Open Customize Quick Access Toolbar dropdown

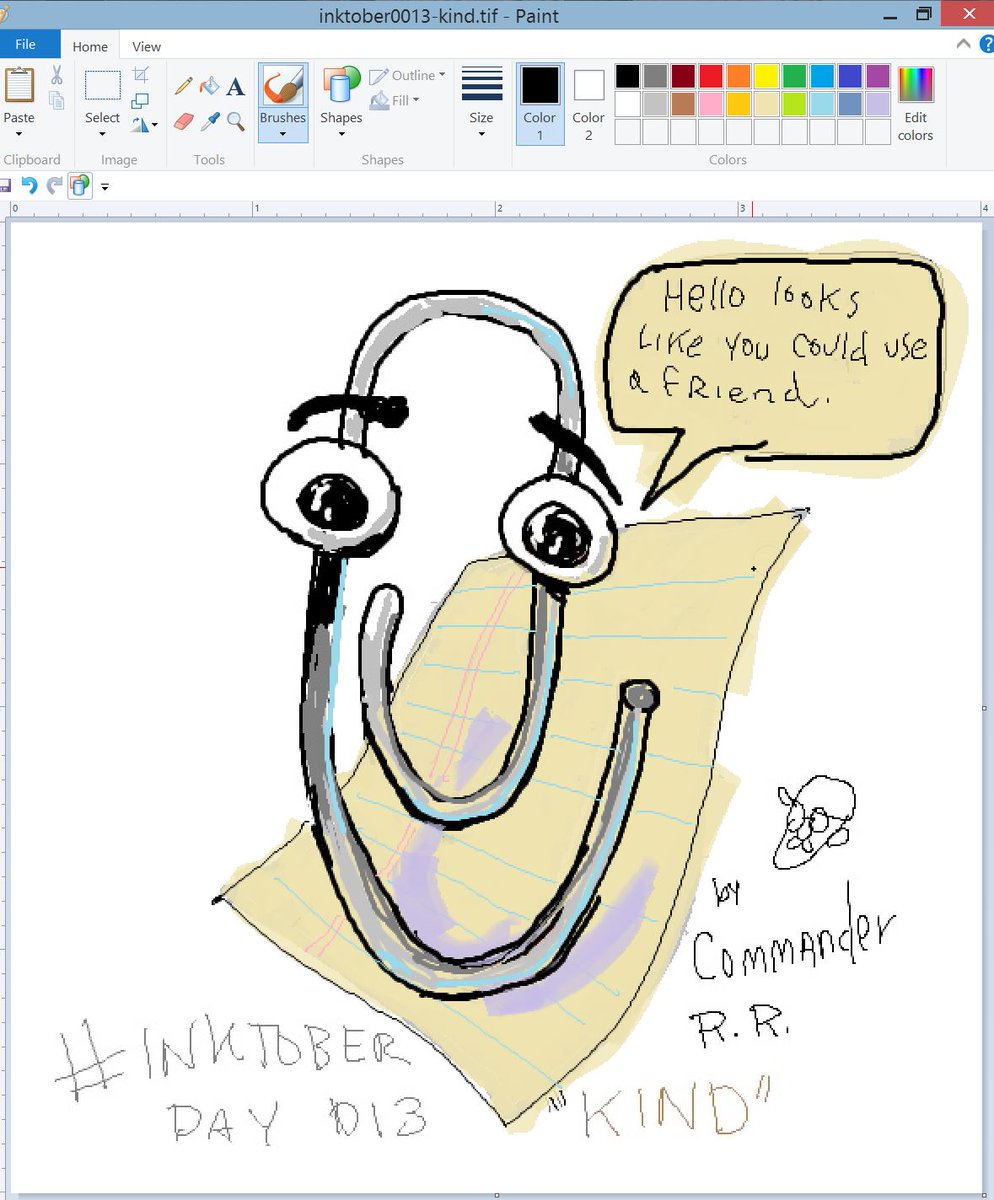[105, 186]
